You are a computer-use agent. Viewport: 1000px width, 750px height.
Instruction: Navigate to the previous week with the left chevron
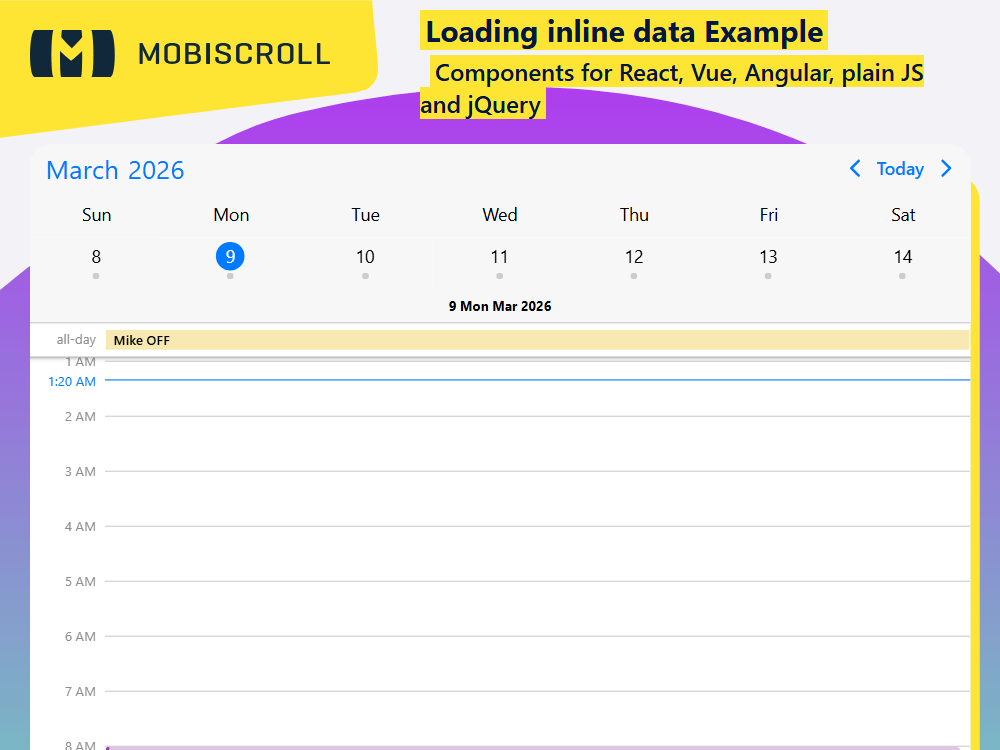(855, 169)
